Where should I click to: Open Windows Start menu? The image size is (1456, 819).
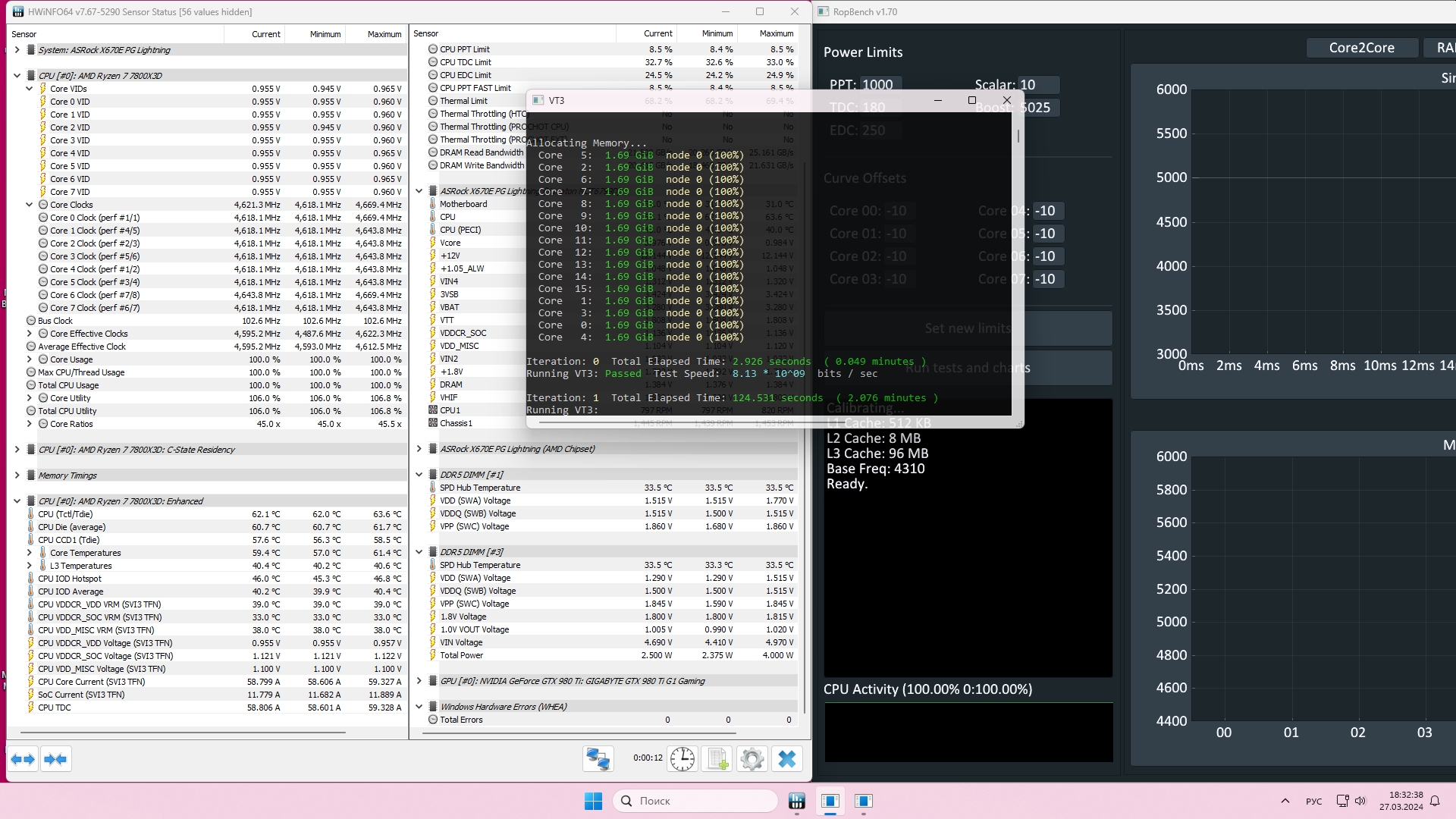pyautogui.click(x=593, y=801)
